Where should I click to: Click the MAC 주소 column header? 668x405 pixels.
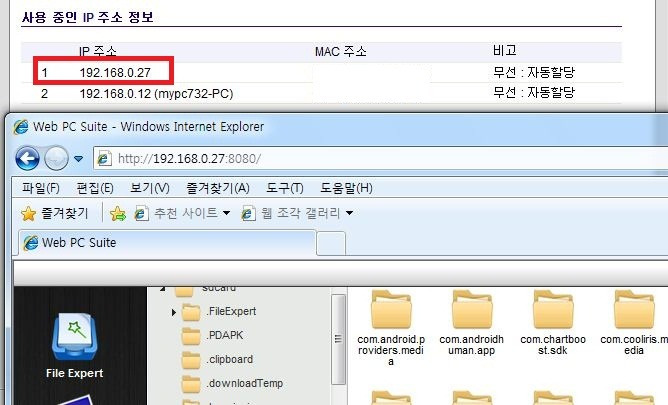pos(340,52)
